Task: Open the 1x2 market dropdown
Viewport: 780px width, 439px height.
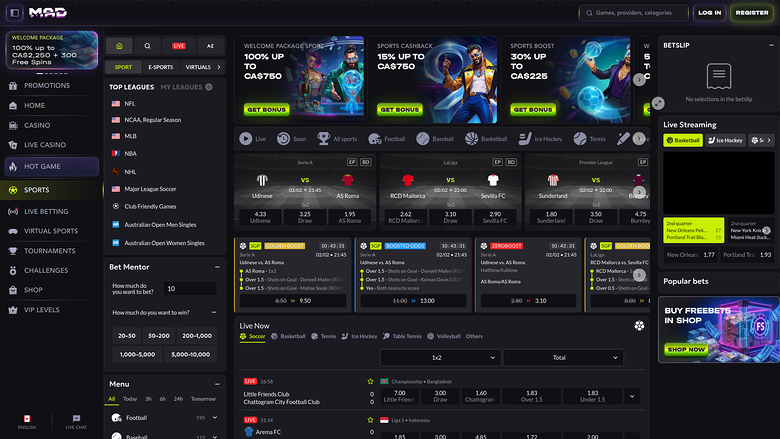Action: point(440,357)
